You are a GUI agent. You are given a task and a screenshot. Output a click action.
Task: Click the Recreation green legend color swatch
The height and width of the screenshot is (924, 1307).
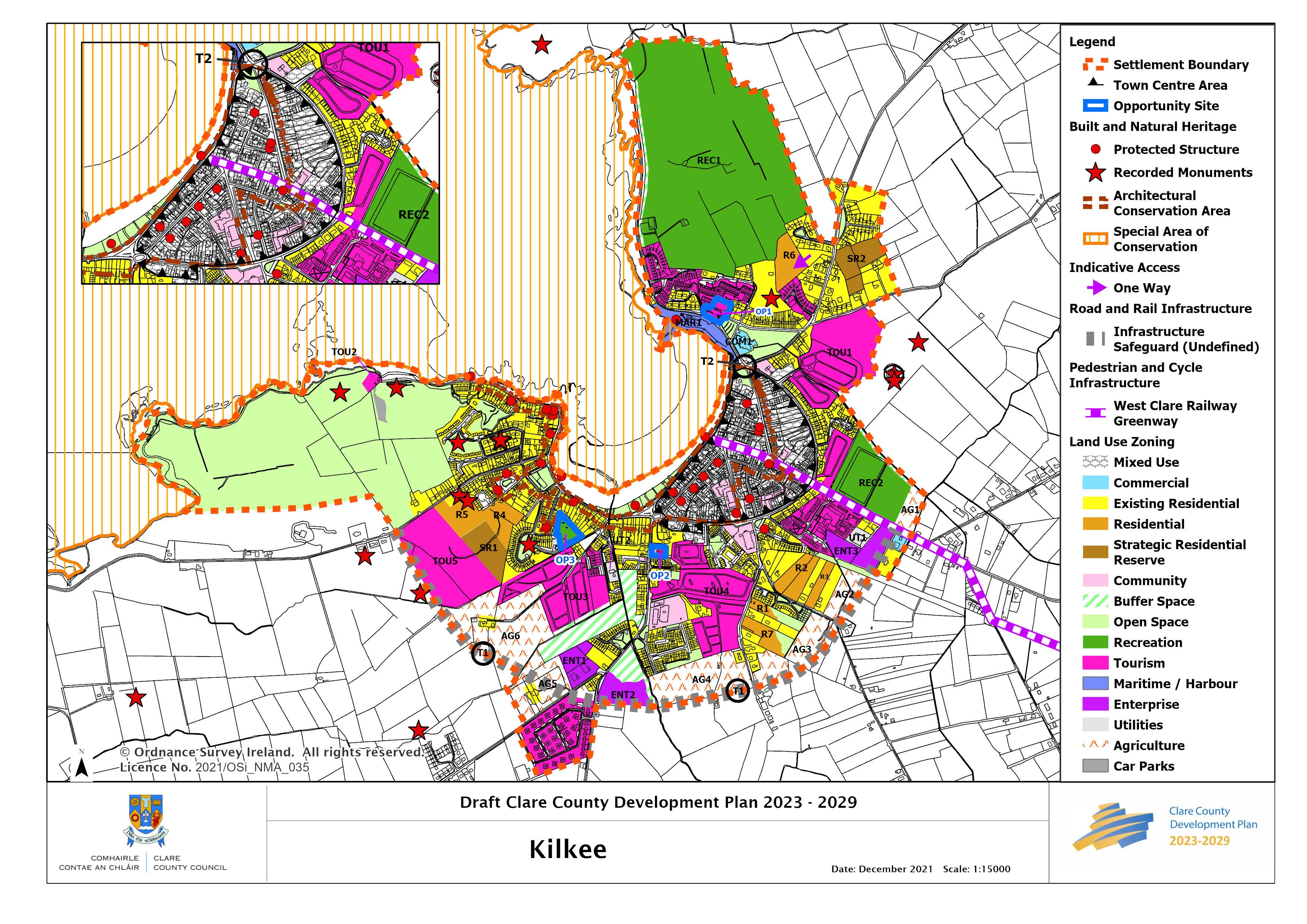1095,643
